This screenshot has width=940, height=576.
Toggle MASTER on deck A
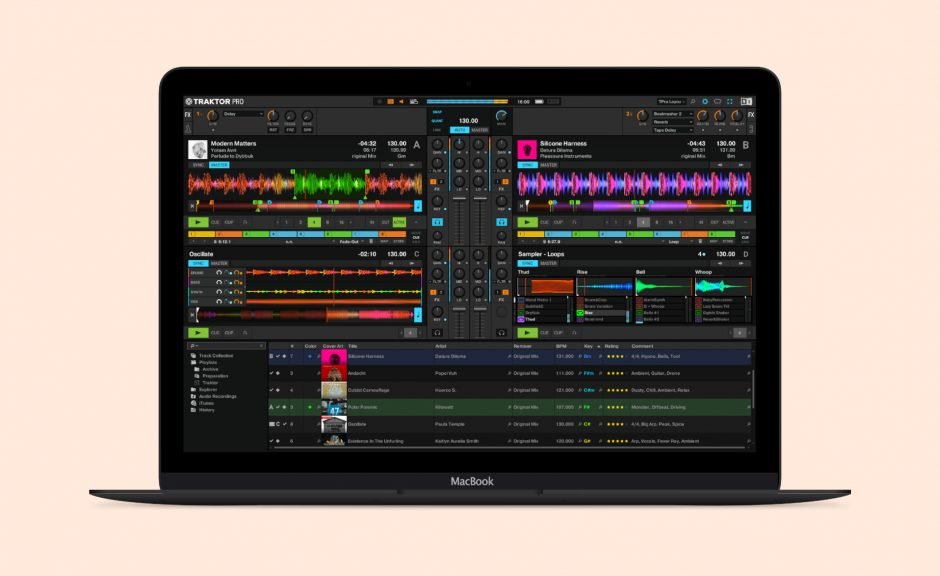tap(220, 165)
